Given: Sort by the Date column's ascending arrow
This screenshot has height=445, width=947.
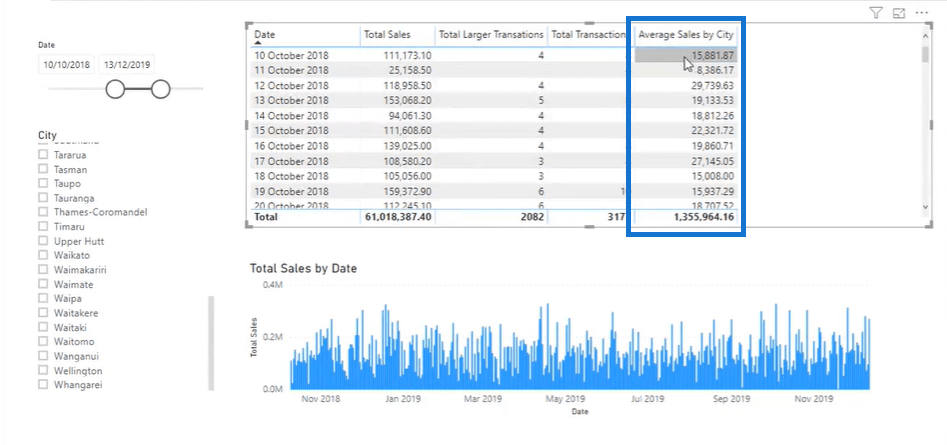Looking at the screenshot, I should [258, 43].
